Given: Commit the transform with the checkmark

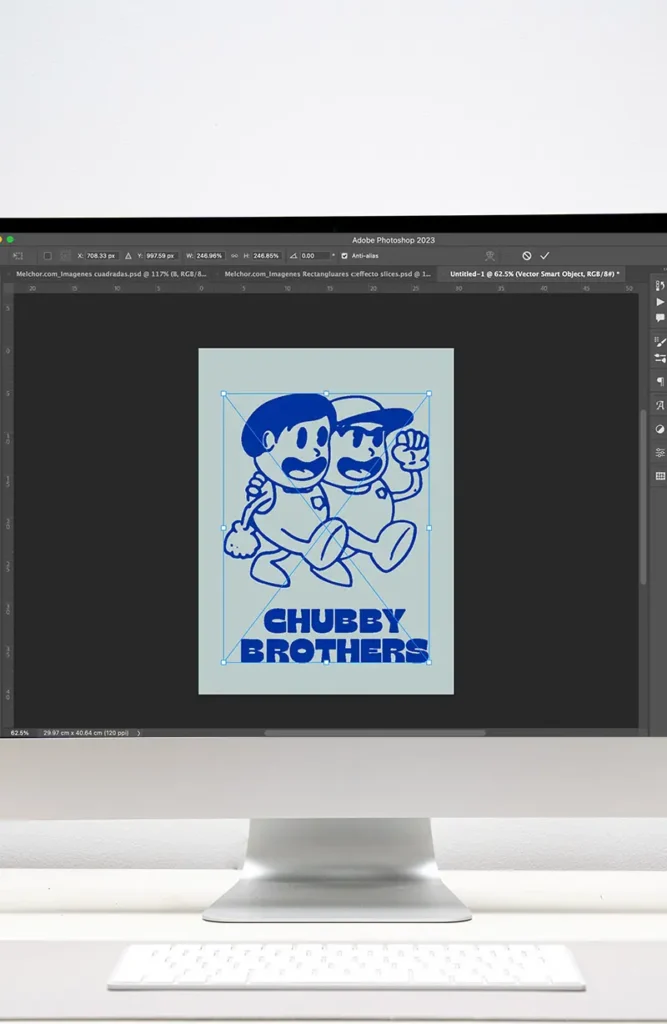Looking at the screenshot, I should pyautogui.click(x=545, y=256).
